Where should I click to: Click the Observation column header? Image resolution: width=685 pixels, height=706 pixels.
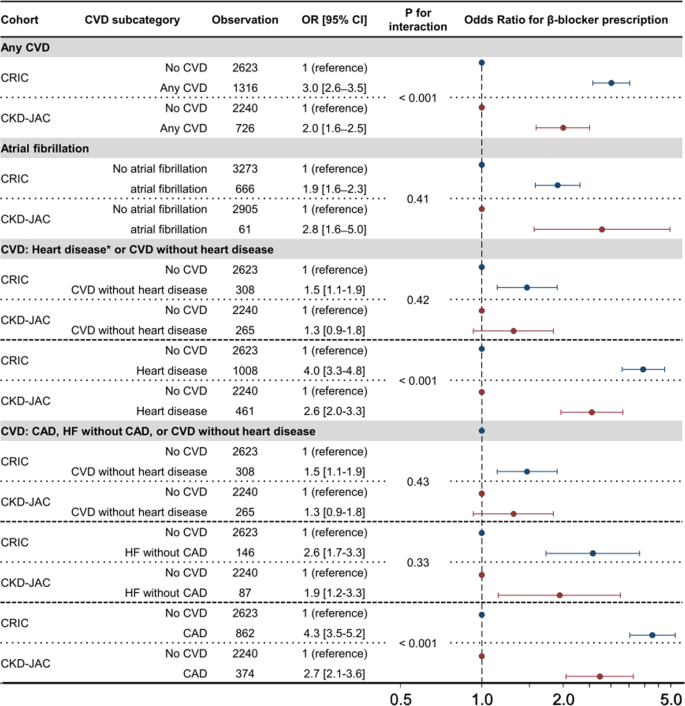tap(245, 19)
